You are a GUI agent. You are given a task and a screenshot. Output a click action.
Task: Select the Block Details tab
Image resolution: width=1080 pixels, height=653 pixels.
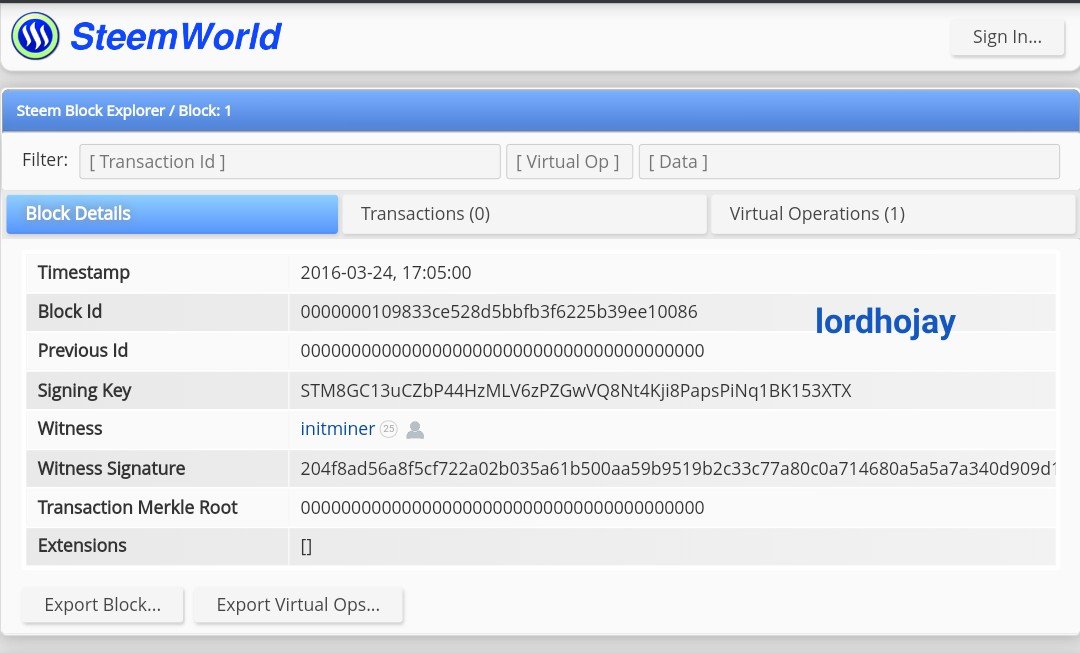coord(172,214)
